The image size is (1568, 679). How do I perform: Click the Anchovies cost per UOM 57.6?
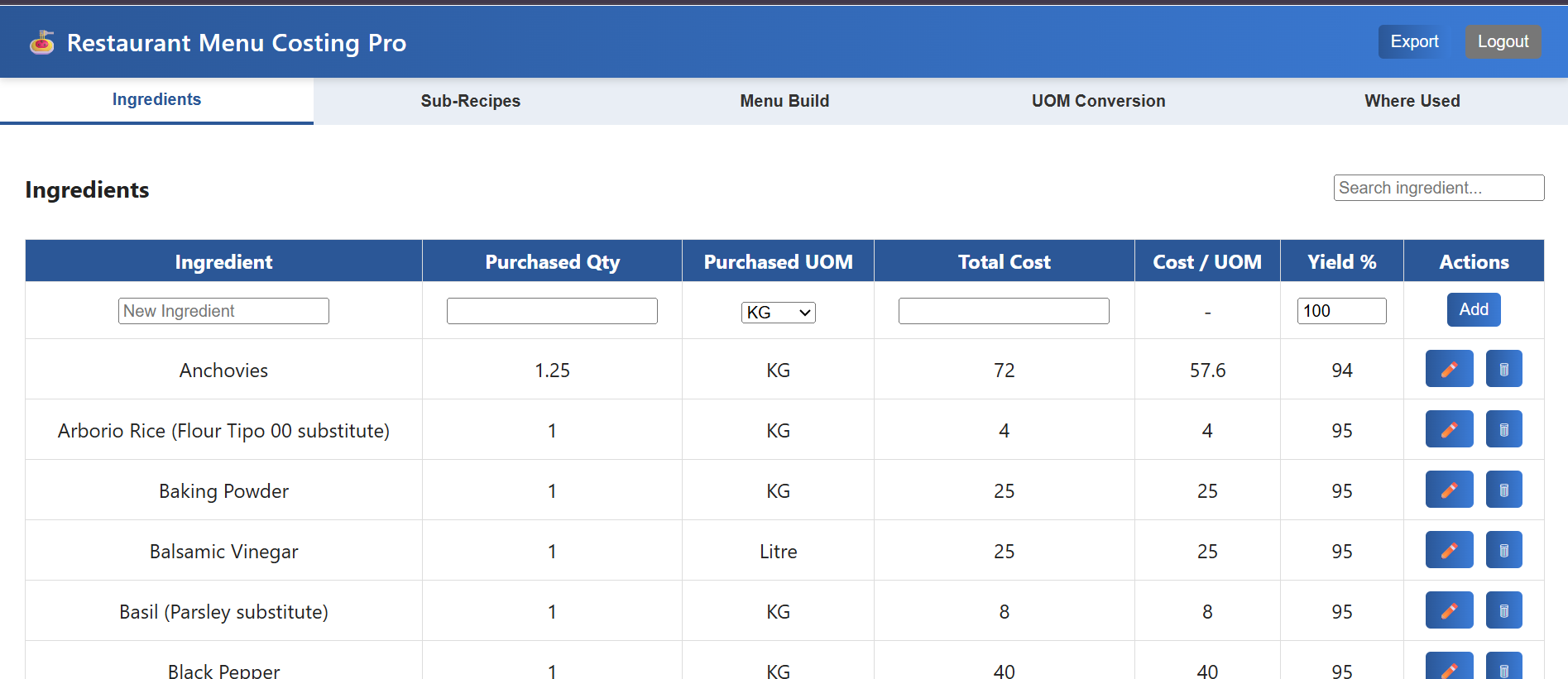pos(1207,370)
